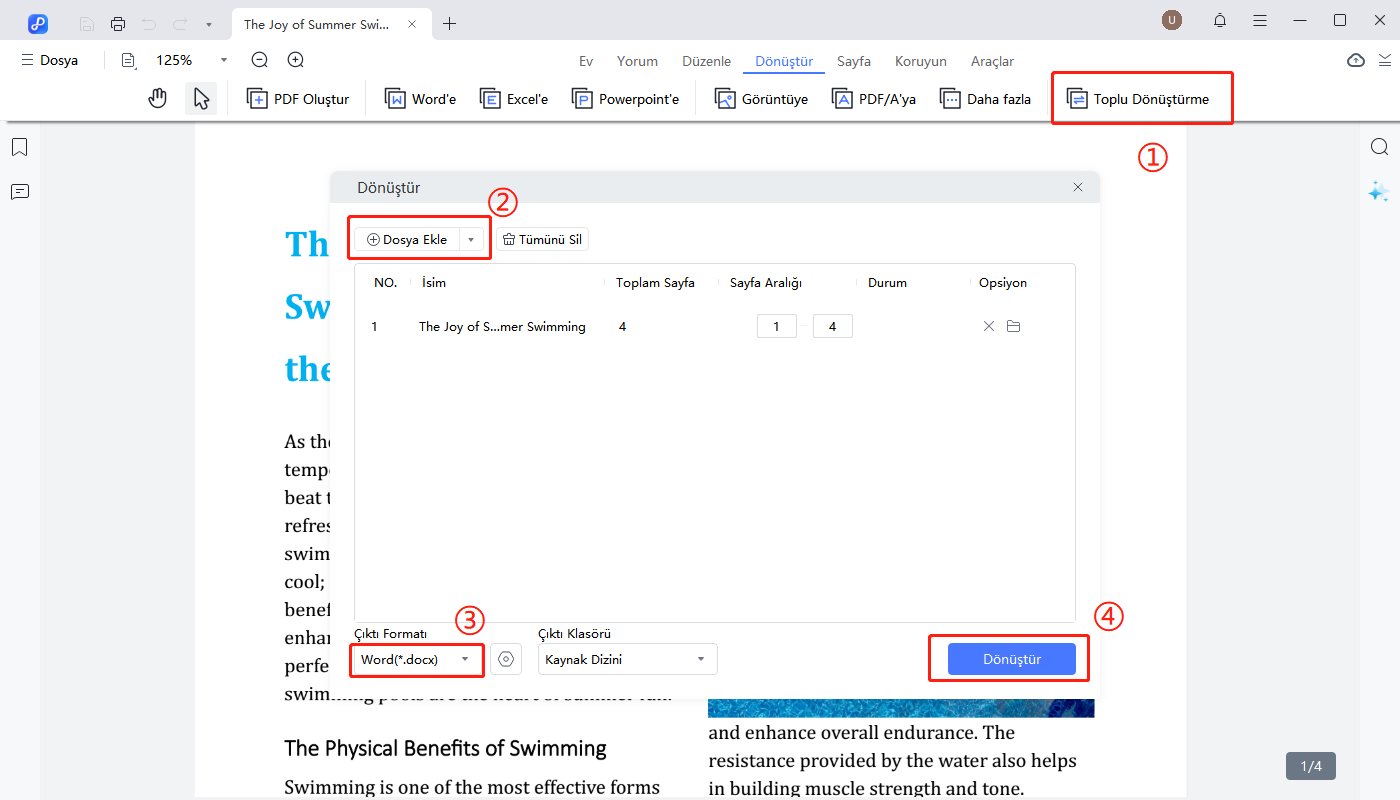Click the Sayfa Aralığı column header
1400x800 pixels.
pyautogui.click(x=766, y=283)
